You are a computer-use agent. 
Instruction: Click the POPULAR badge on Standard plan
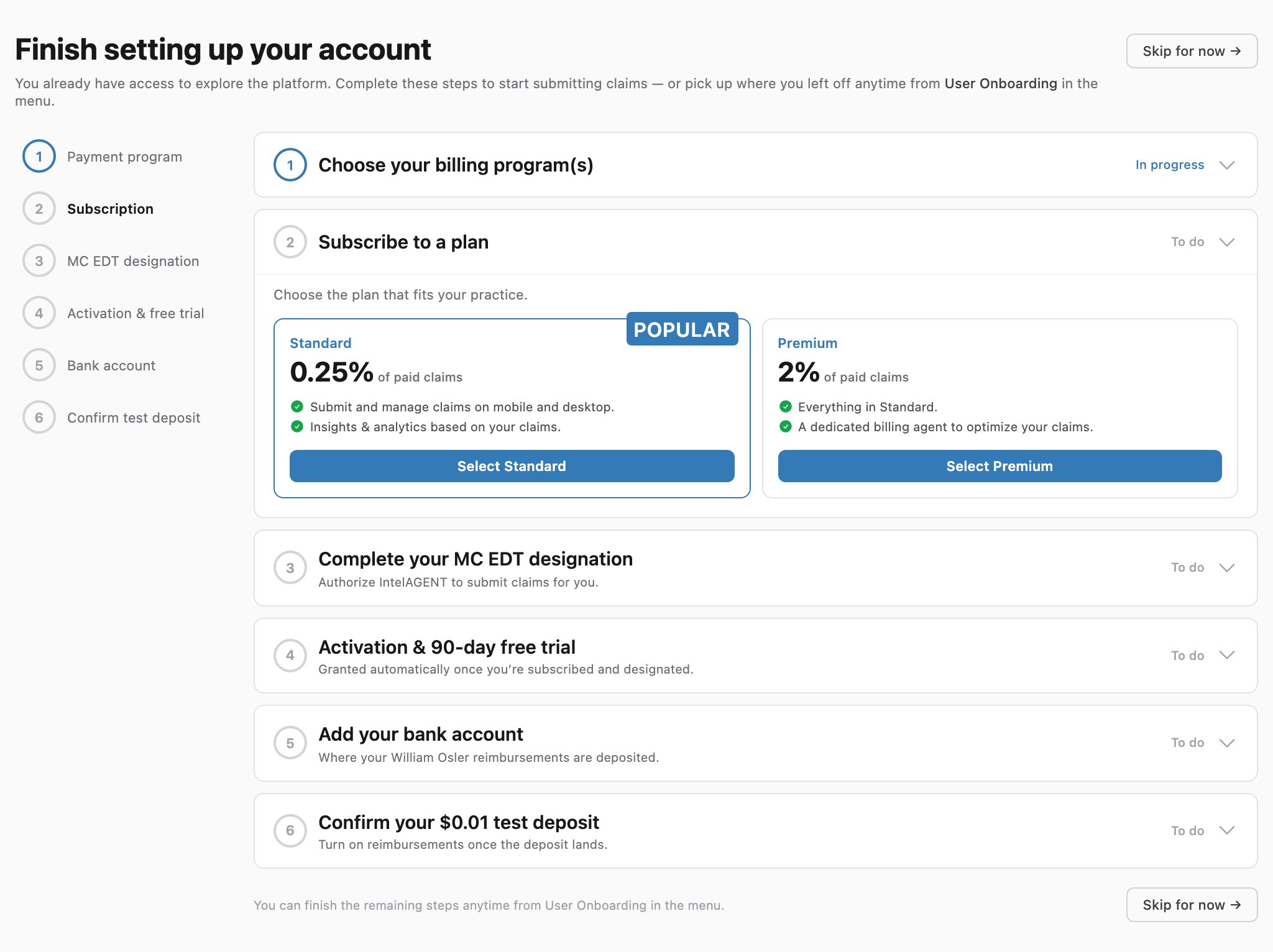682,329
